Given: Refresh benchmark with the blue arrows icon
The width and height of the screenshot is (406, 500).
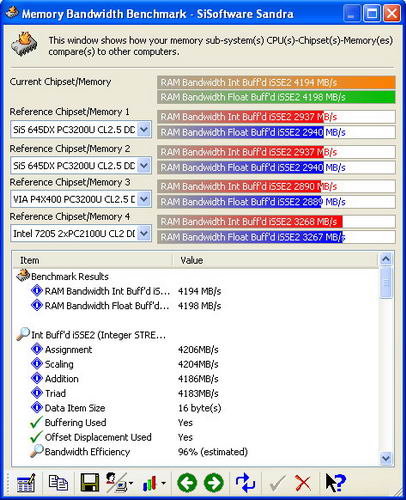Looking at the screenshot, I should [245, 482].
